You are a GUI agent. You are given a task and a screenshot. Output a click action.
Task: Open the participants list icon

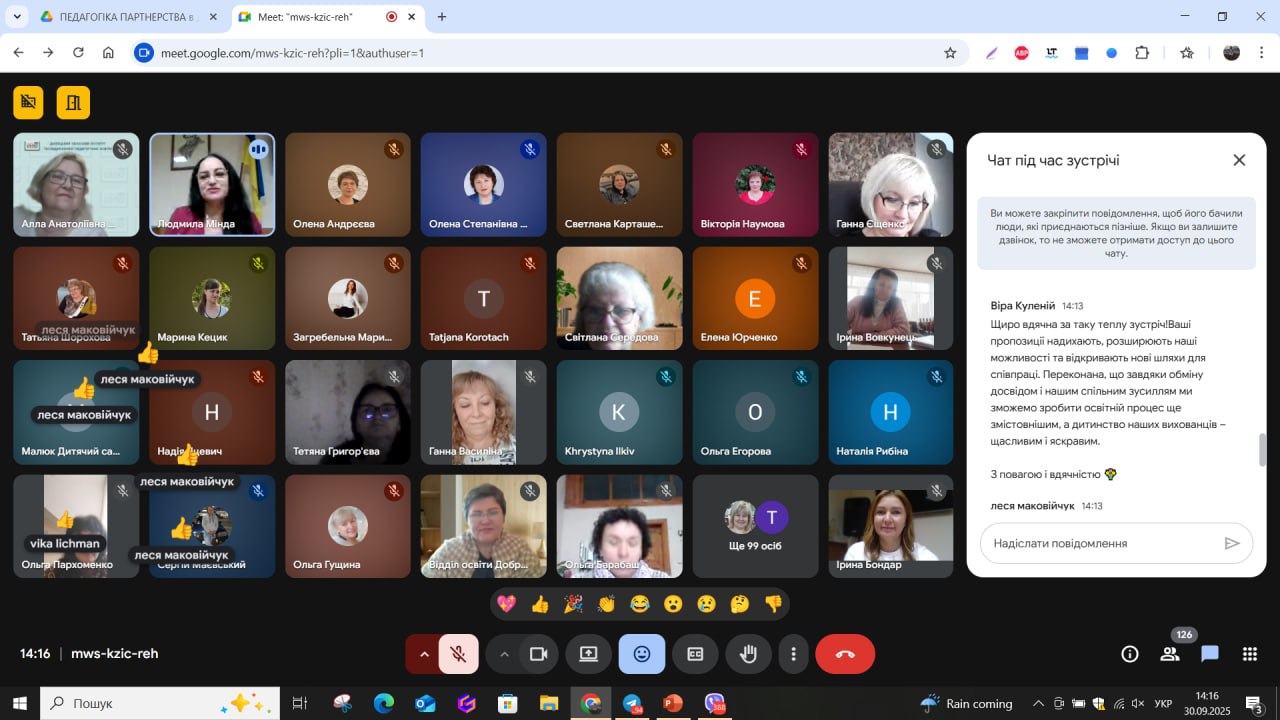pos(1169,654)
